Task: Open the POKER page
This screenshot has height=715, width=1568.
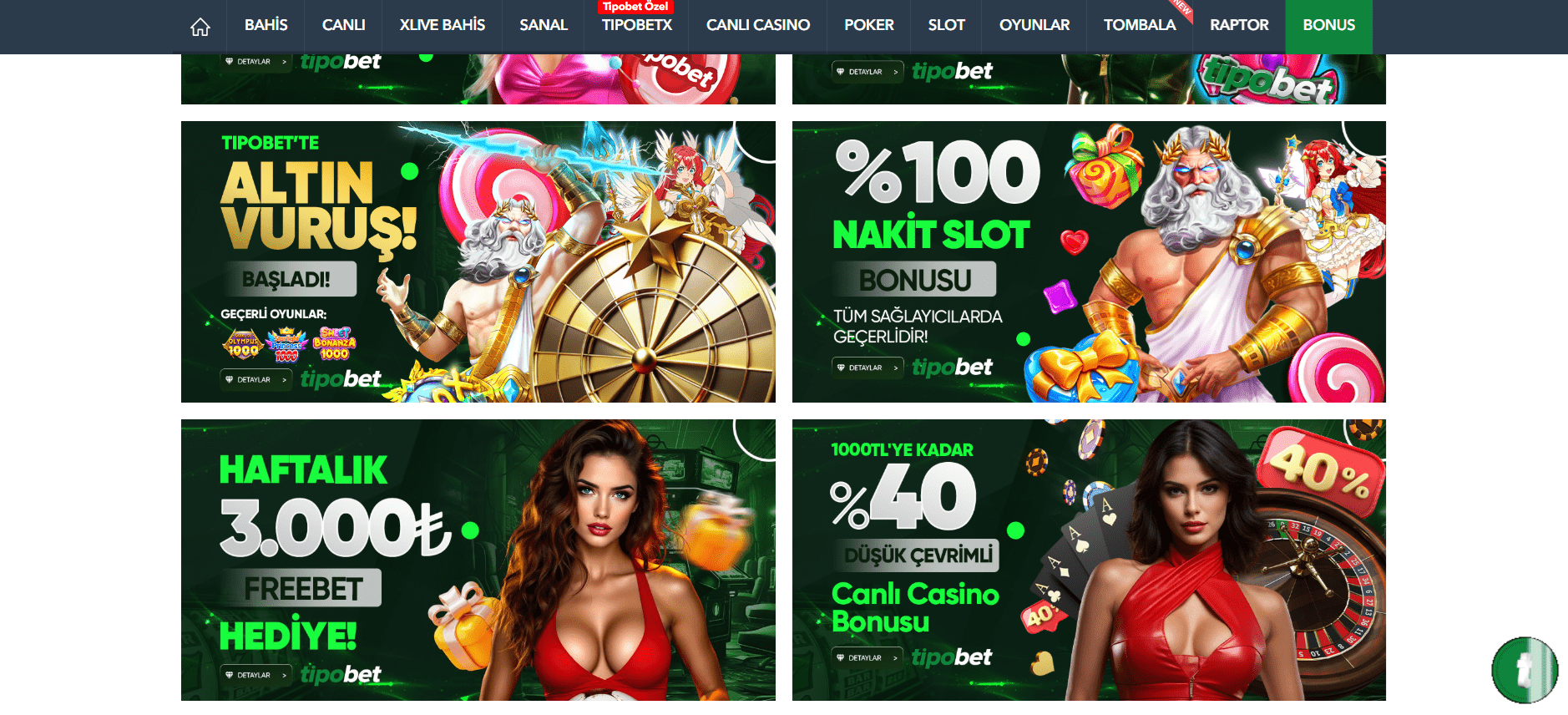Action: tap(868, 25)
